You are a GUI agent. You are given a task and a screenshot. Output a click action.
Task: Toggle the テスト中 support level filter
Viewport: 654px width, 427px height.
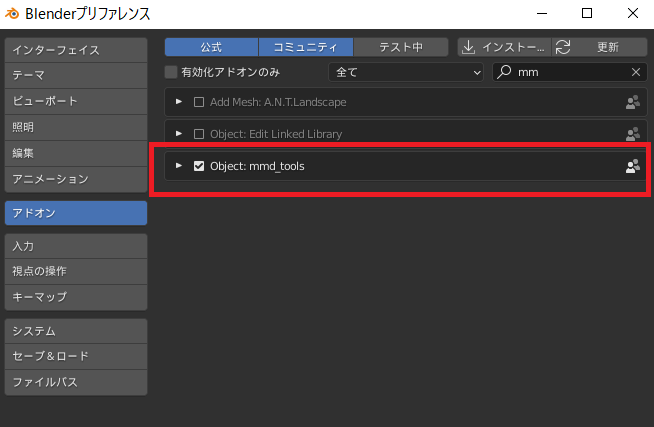(x=401, y=47)
